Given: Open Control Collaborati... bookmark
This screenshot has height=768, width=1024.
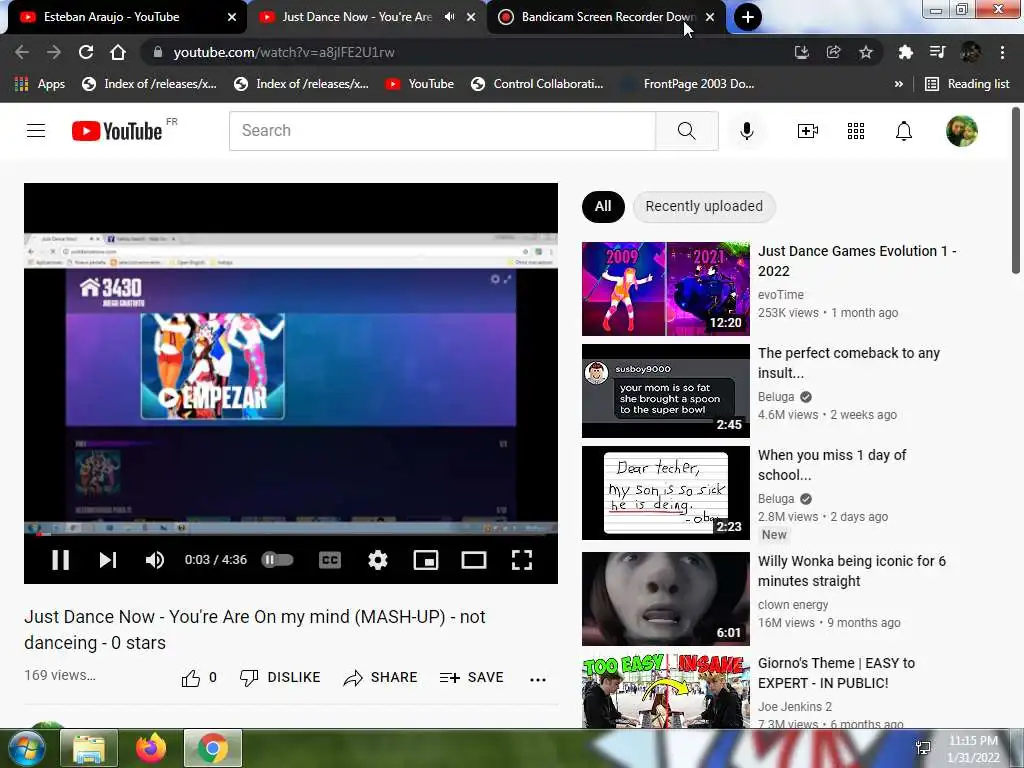Looking at the screenshot, I should coord(537,84).
